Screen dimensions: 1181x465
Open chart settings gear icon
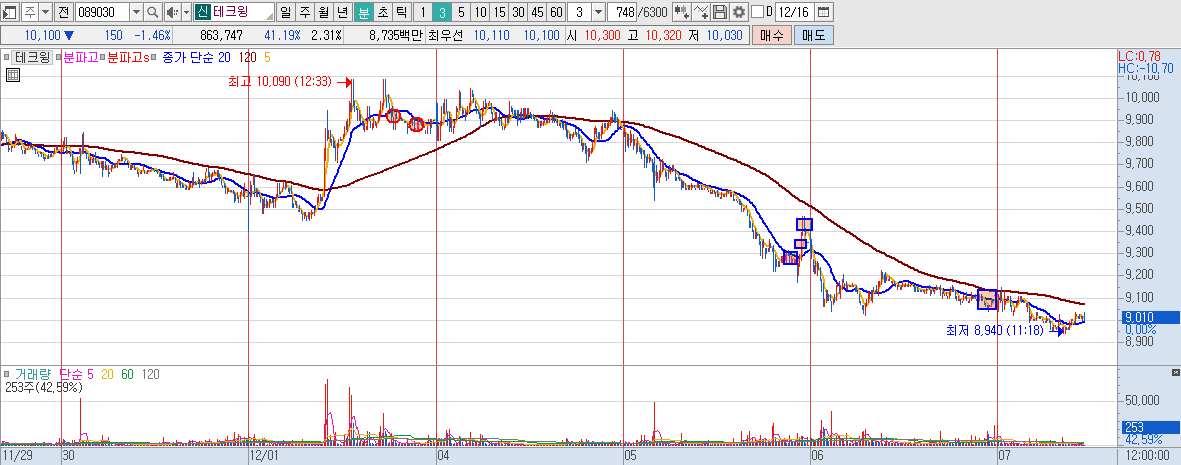[x=738, y=12]
